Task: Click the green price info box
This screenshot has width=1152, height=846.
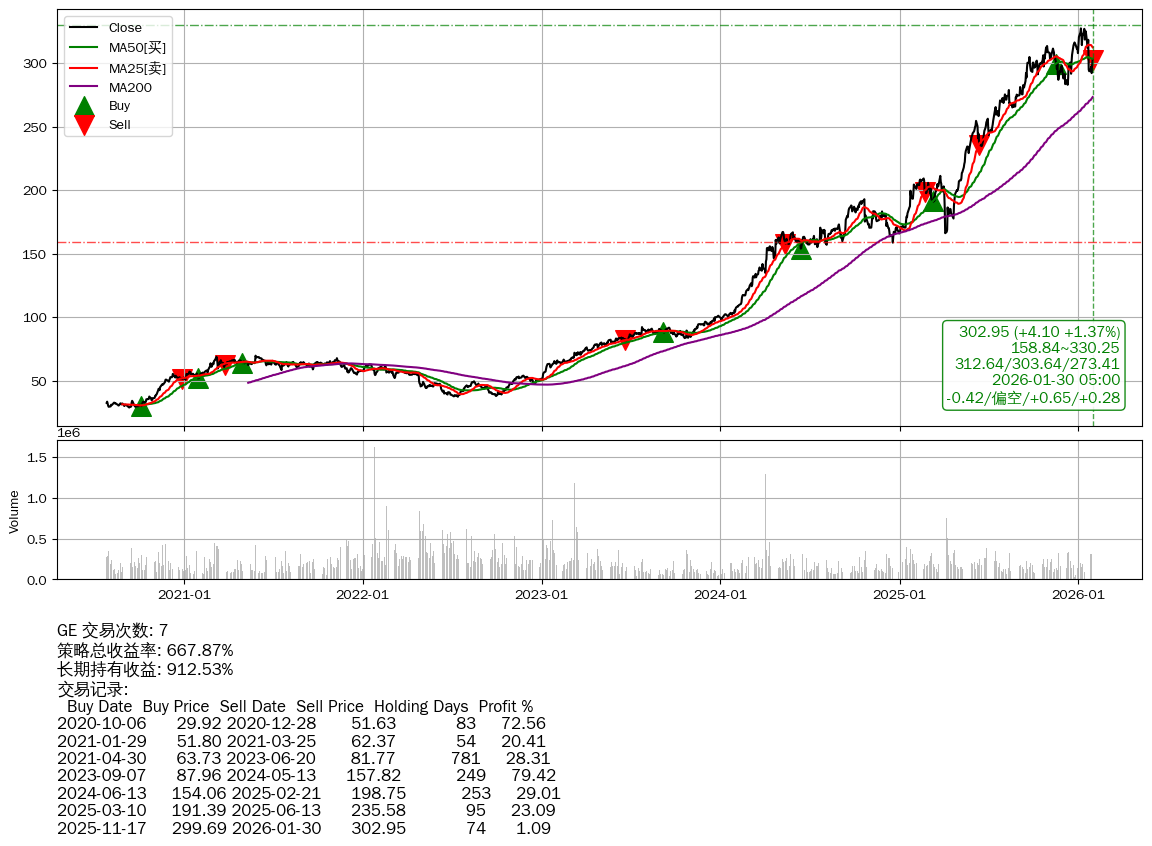Action: [x=1034, y=365]
